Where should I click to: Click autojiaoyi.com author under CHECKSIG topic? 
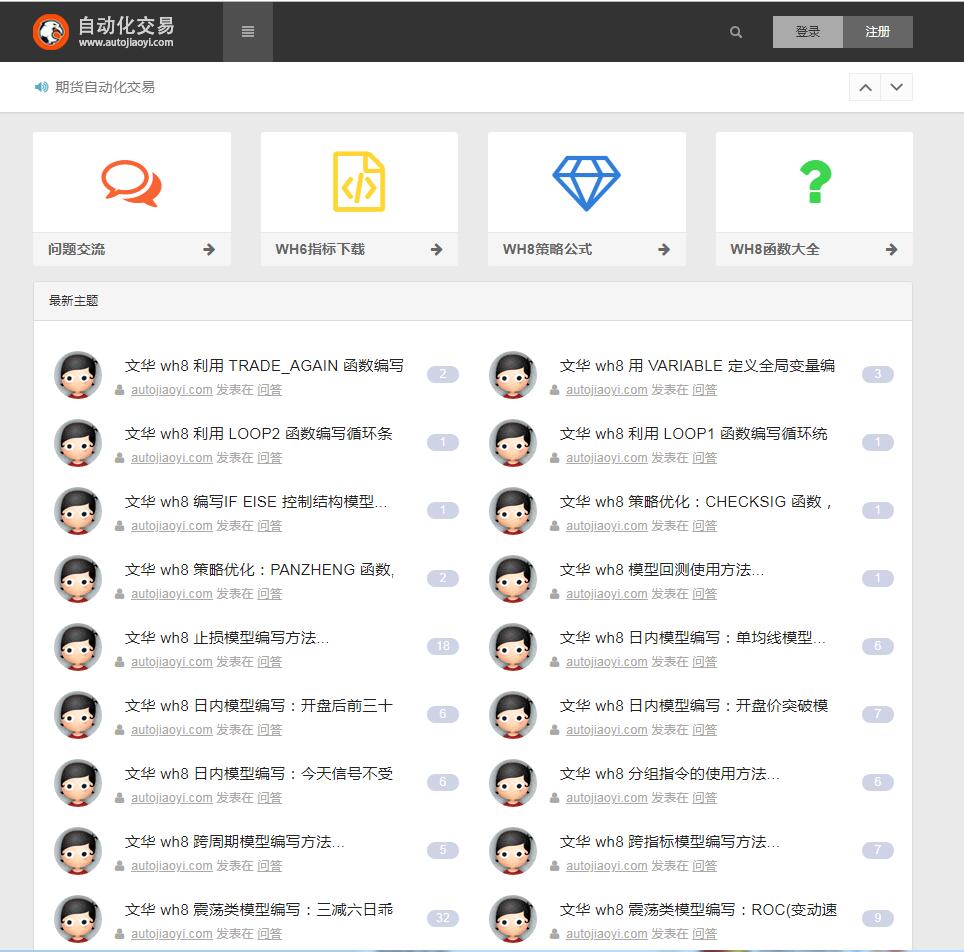[x=606, y=526]
